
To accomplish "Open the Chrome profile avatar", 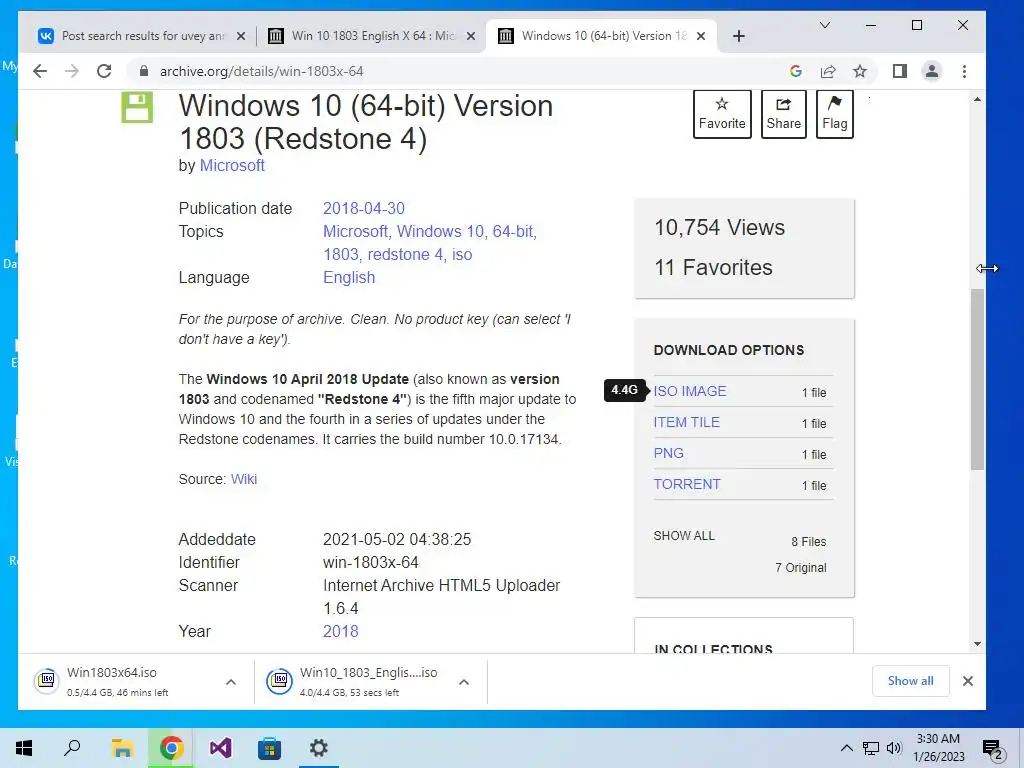I will 932,71.
